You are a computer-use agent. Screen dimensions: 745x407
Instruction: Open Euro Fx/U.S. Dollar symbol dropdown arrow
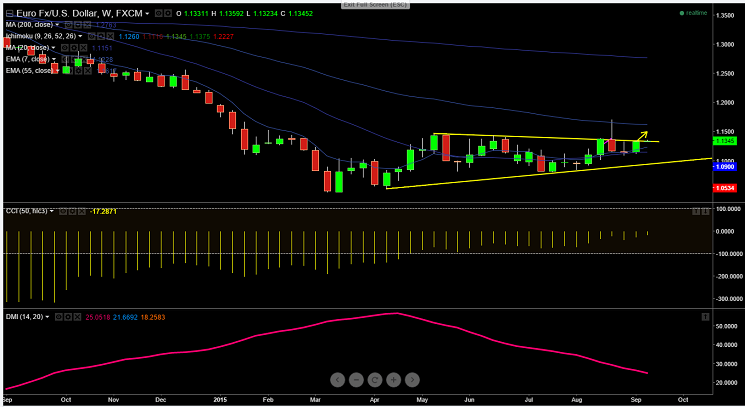click(147, 14)
